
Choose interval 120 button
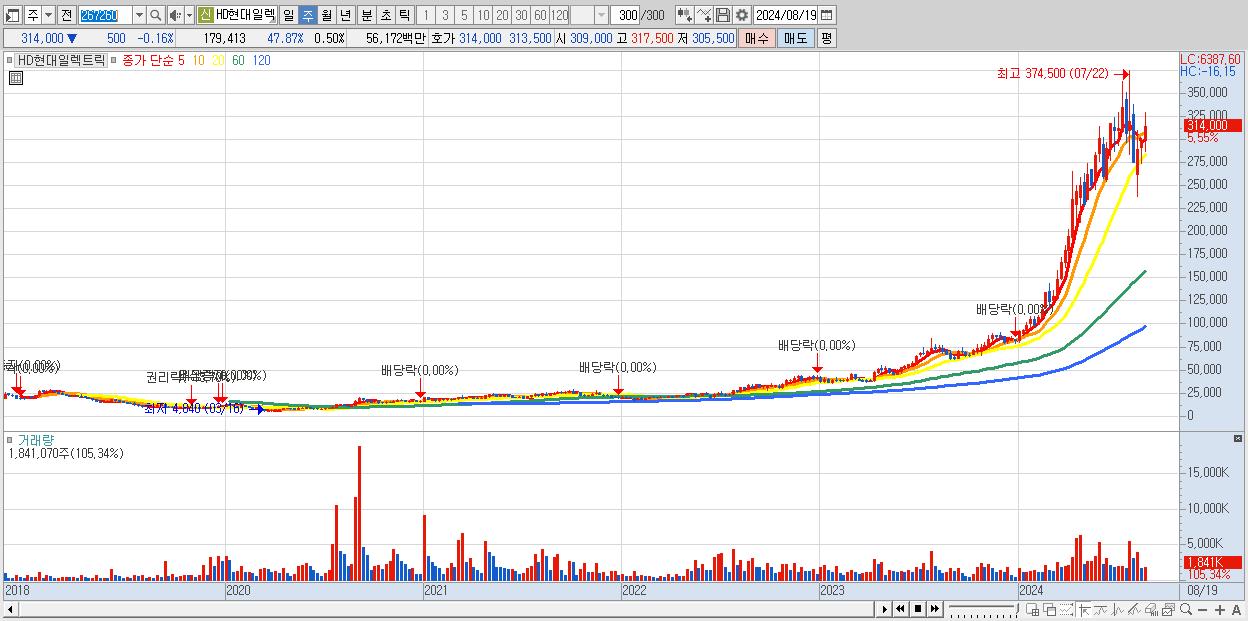pos(560,15)
